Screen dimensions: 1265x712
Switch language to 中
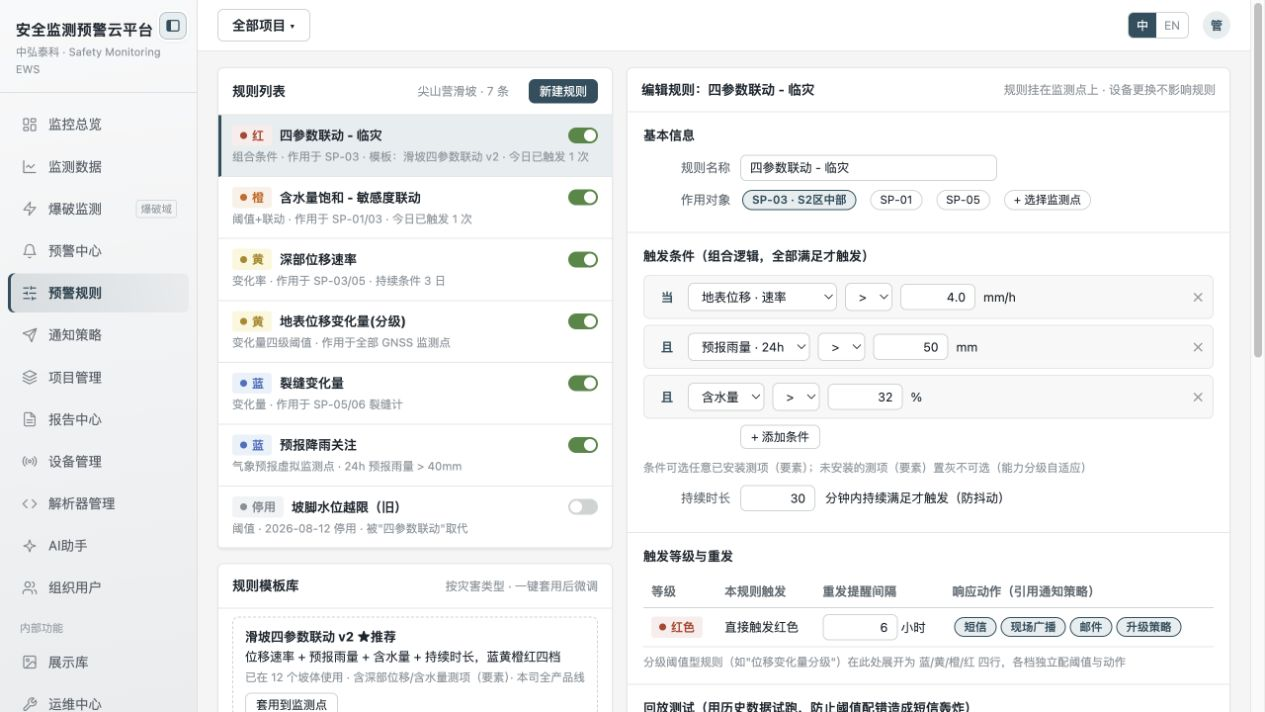tap(1142, 26)
